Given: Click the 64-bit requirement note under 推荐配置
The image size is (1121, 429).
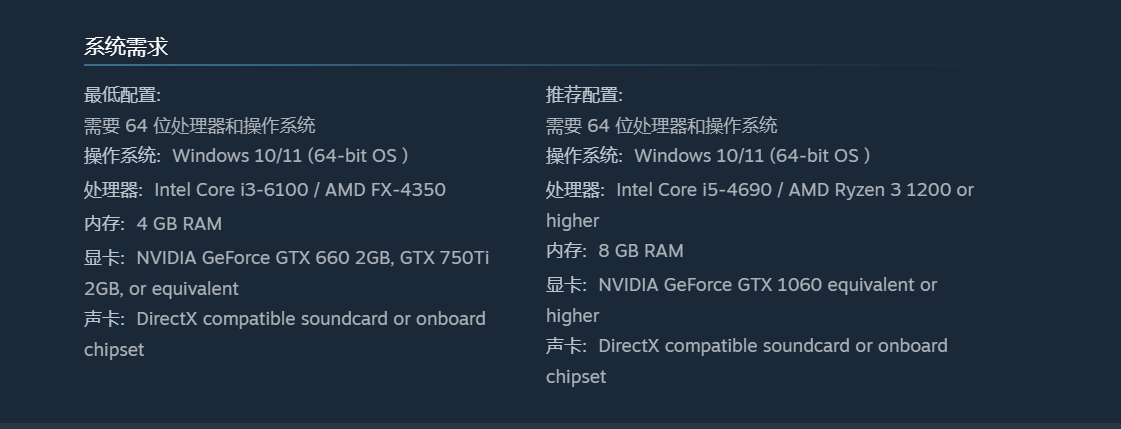Looking at the screenshot, I should point(661,125).
